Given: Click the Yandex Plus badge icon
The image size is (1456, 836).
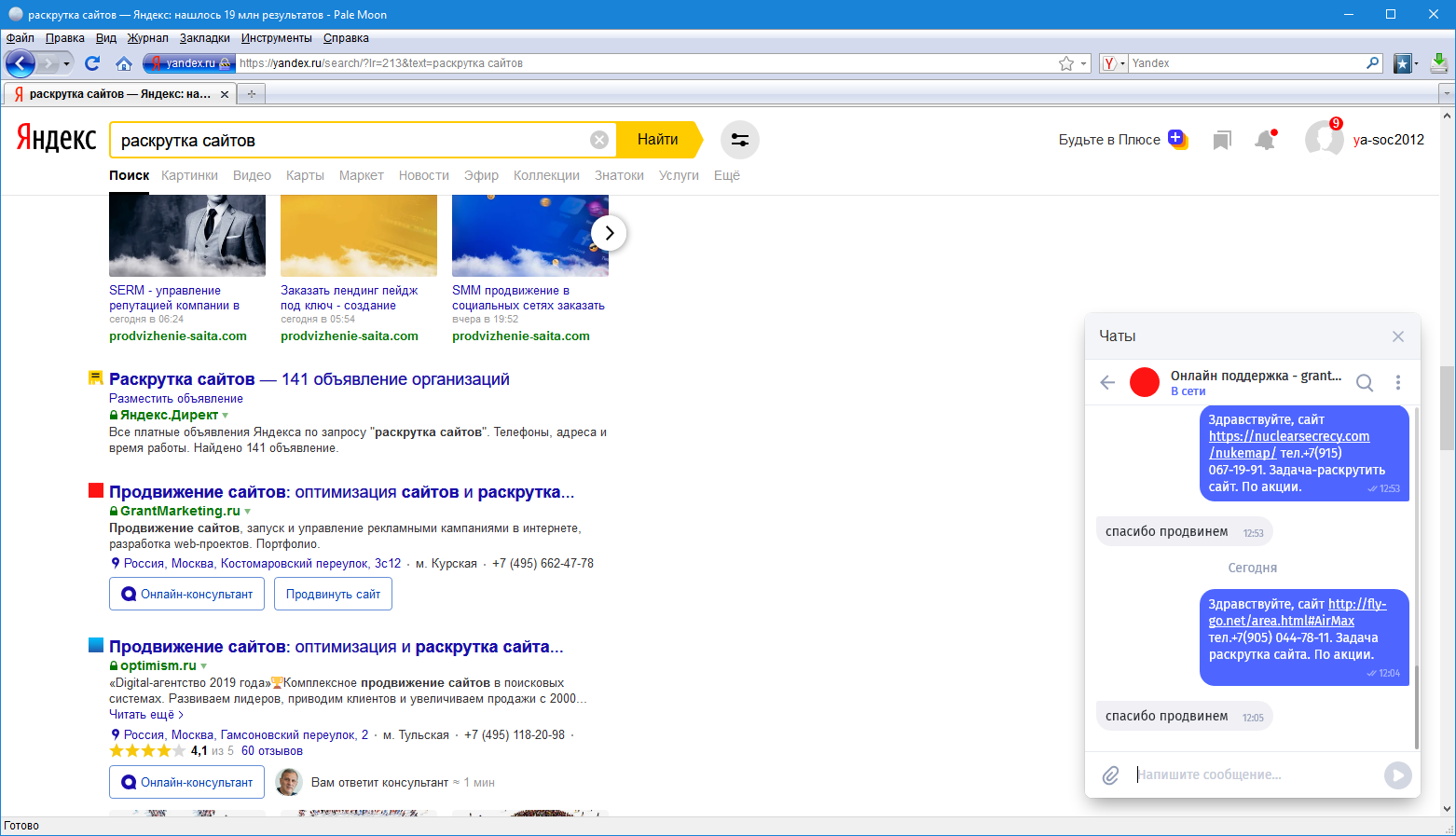Looking at the screenshot, I should [x=1177, y=139].
